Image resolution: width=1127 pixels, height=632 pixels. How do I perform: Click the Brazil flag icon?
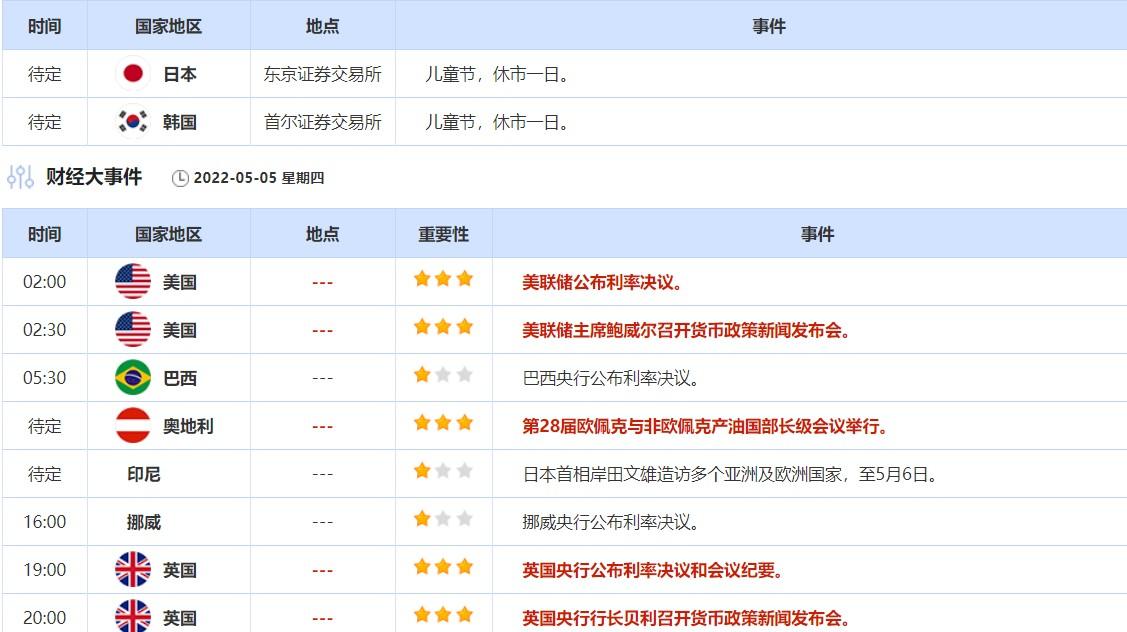[133, 378]
